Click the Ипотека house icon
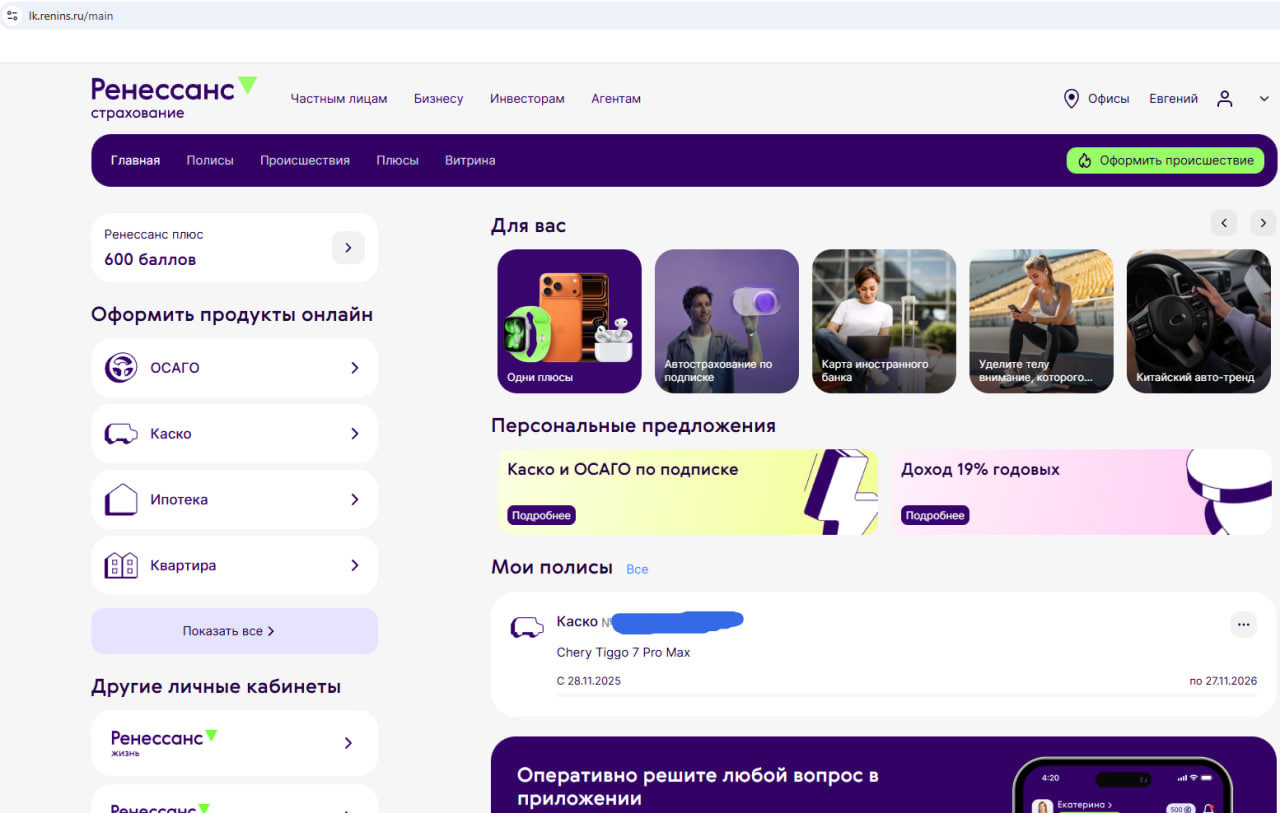The width and height of the screenshot is (1280, 813). click(x=121, y=500)
